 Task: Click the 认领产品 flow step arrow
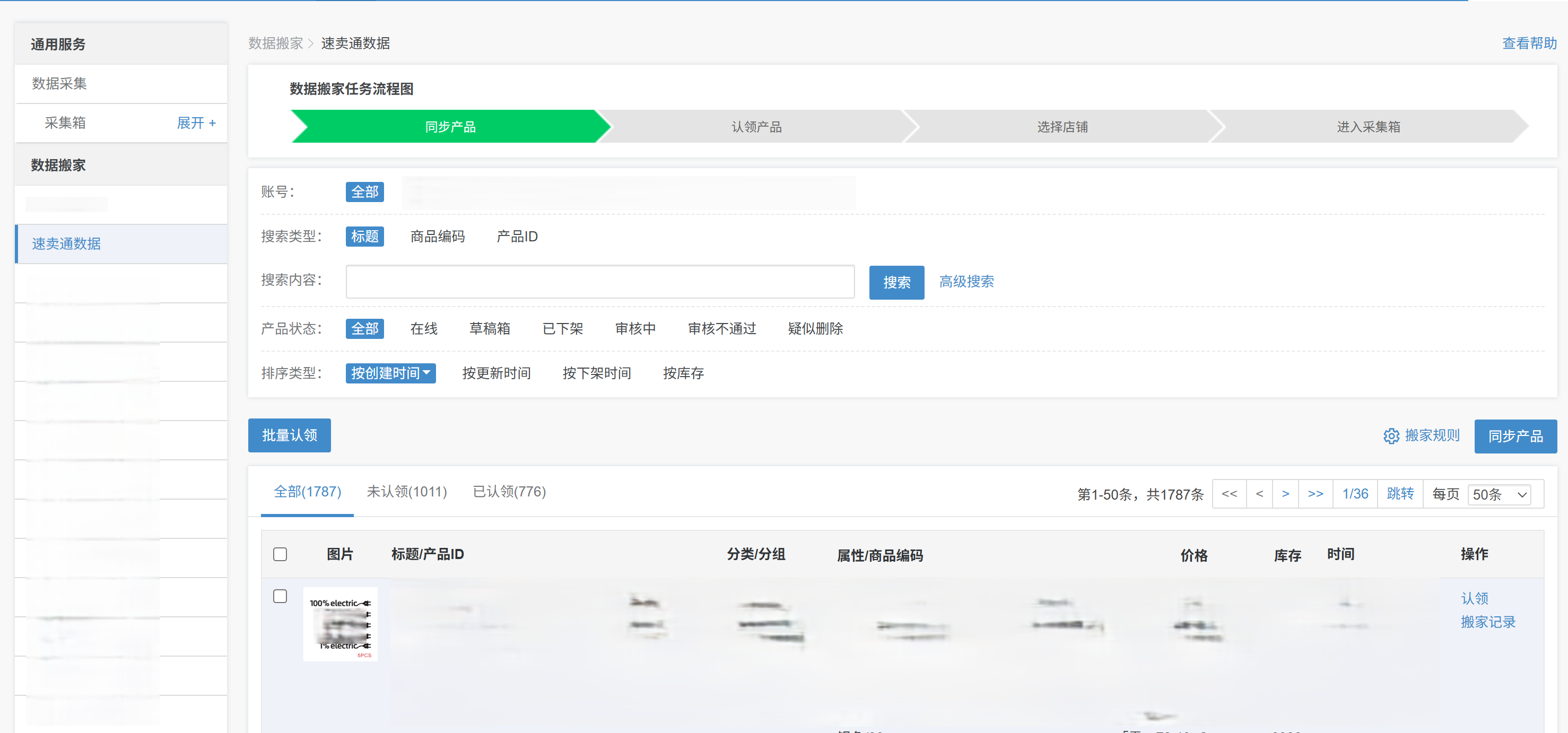[x=755, y=127]
